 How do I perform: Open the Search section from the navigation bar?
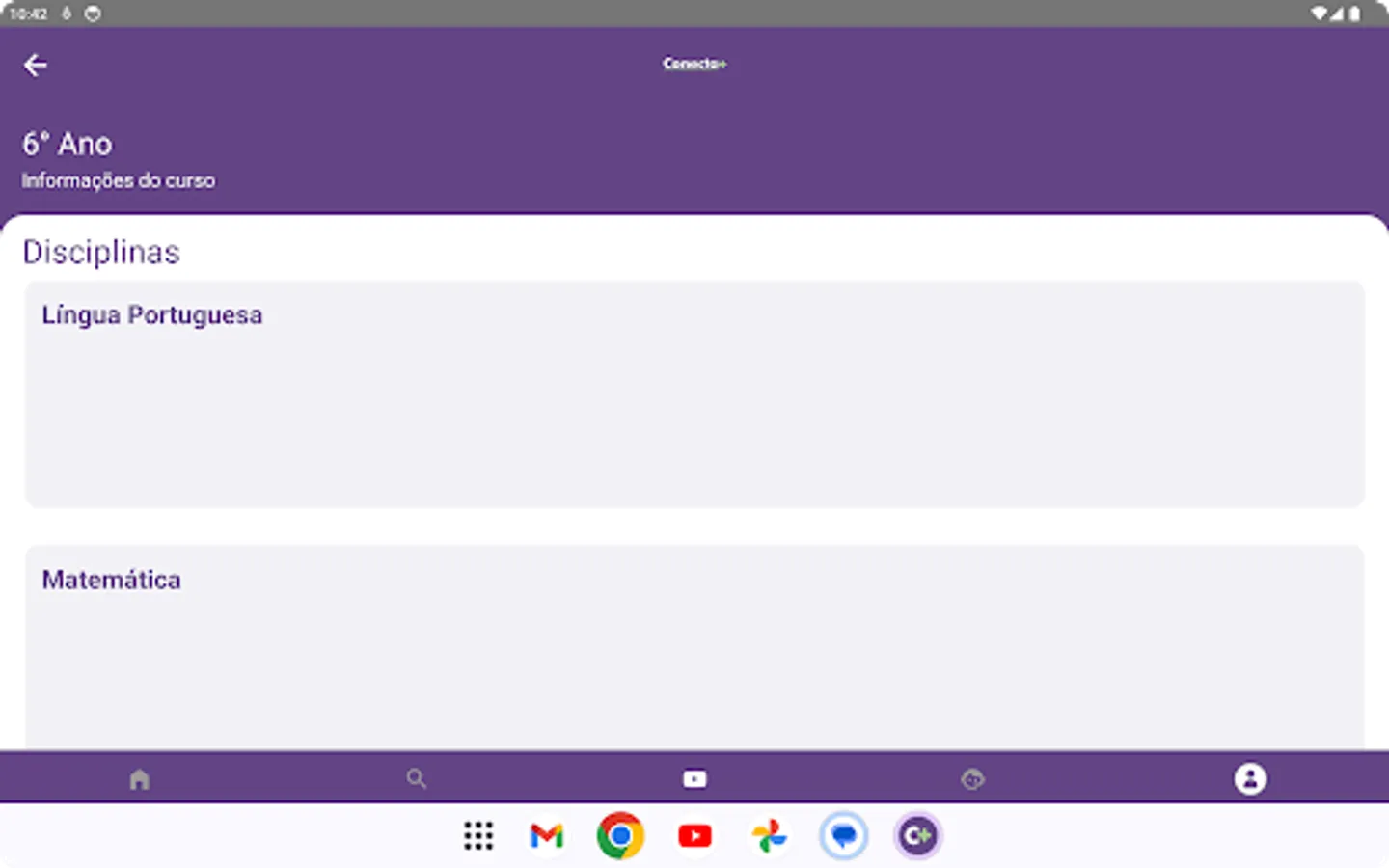(417, 777)
